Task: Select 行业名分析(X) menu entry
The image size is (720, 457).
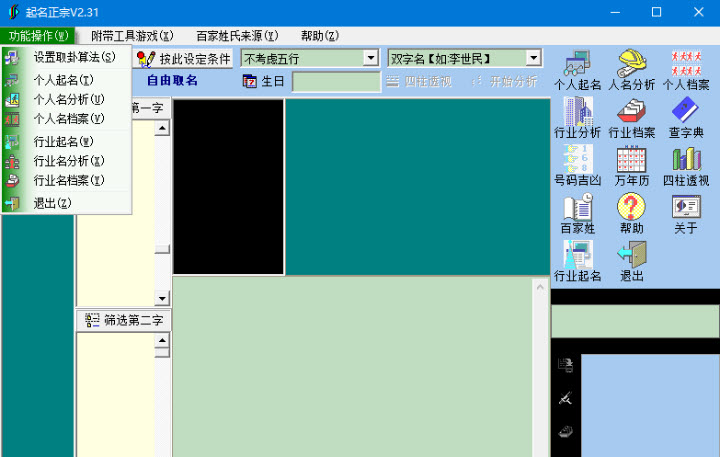Action: point(67,161)
